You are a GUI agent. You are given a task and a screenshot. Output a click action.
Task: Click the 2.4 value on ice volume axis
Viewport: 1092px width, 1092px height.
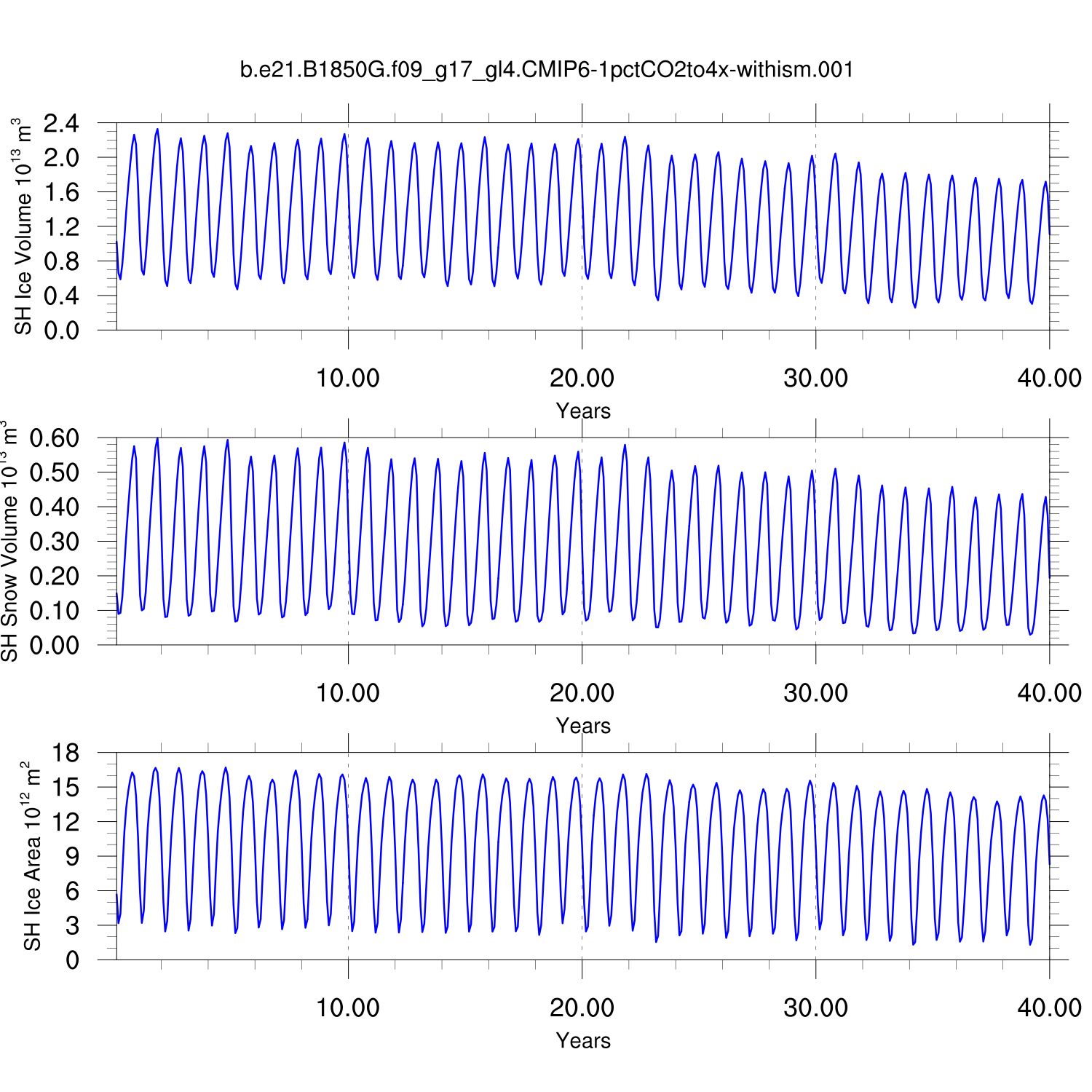pyautogui.click(x=61, y=124)
